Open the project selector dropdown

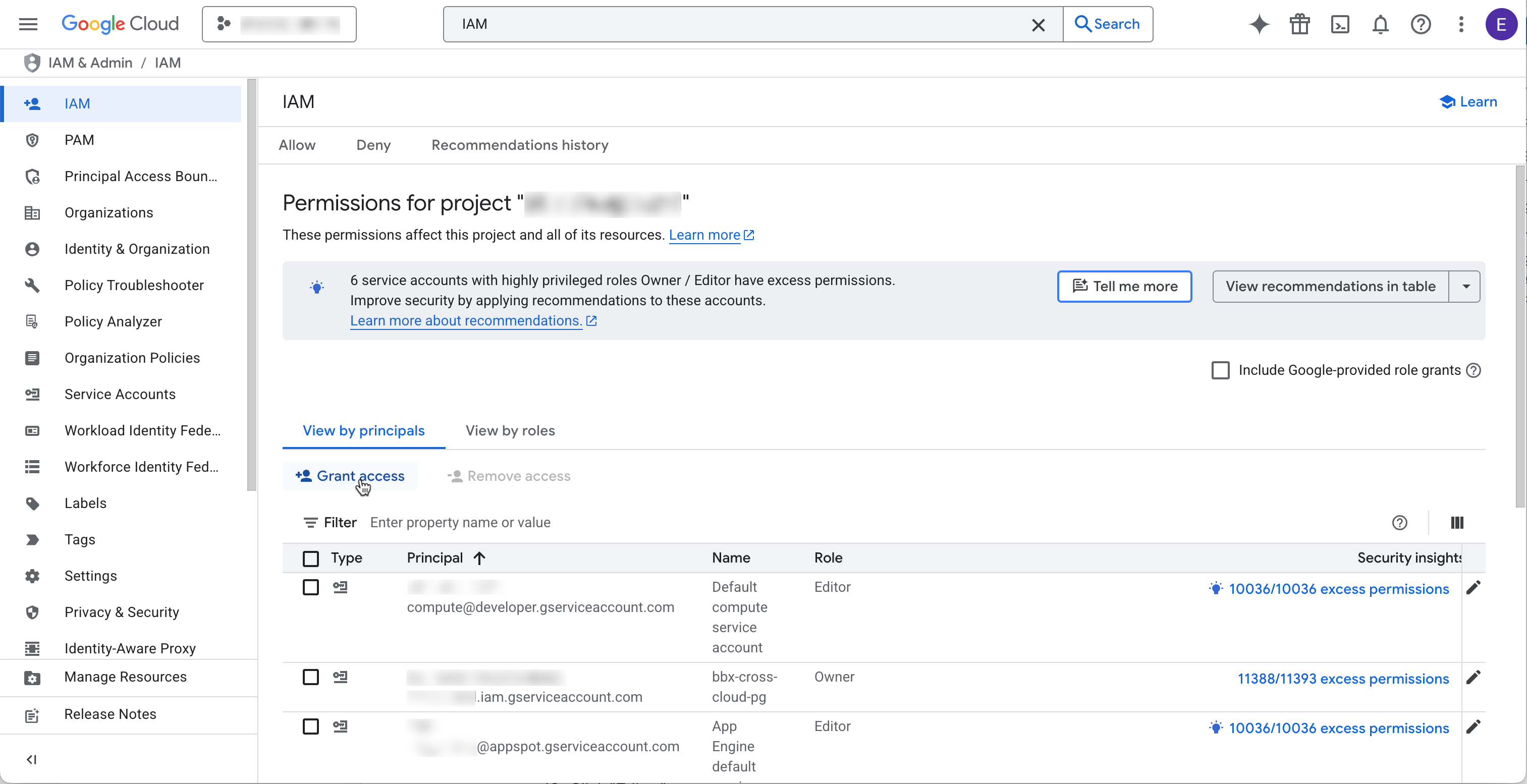point(279,24)
